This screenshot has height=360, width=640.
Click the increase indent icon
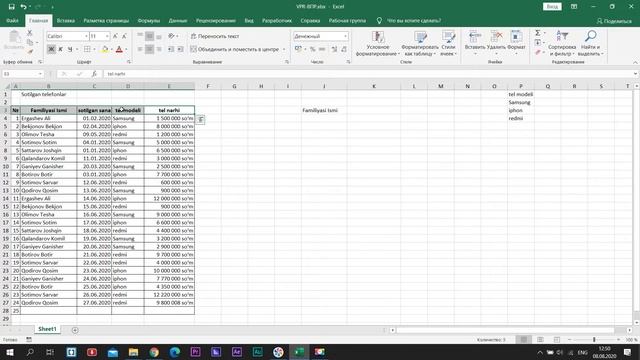coord(180,49)
